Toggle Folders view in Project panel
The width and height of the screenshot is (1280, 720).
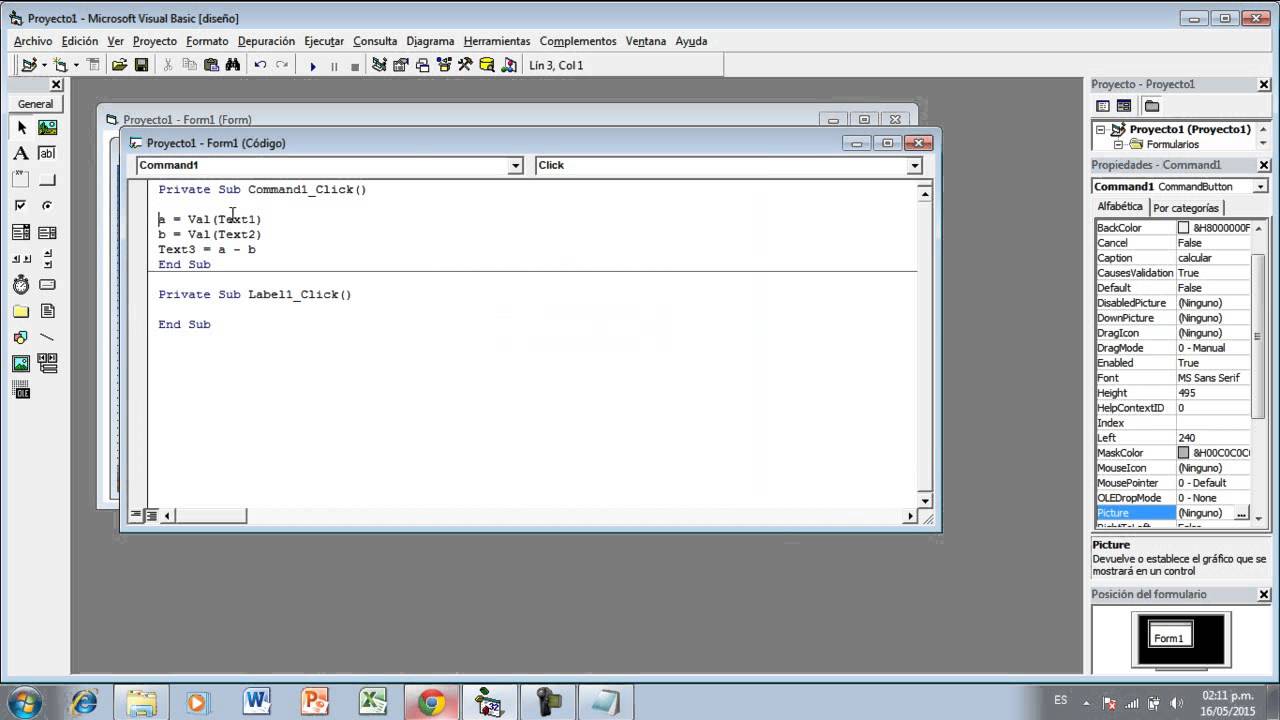(1152, 106)
